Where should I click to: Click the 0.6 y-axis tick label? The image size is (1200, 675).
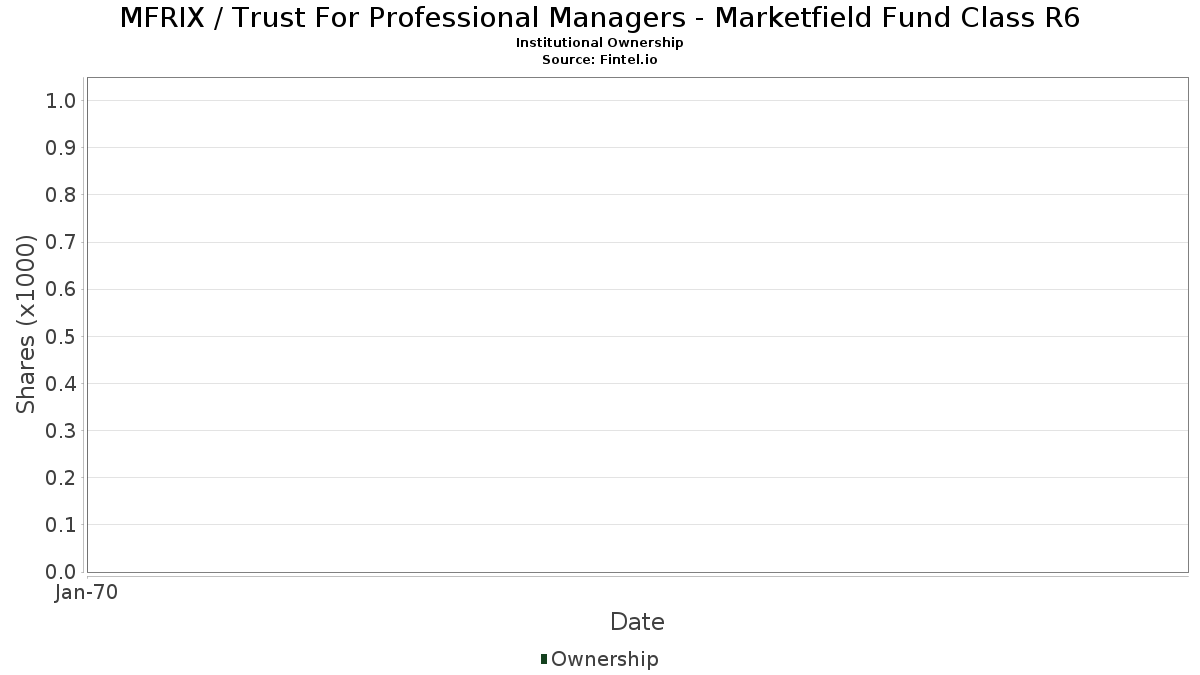point(61,289)
